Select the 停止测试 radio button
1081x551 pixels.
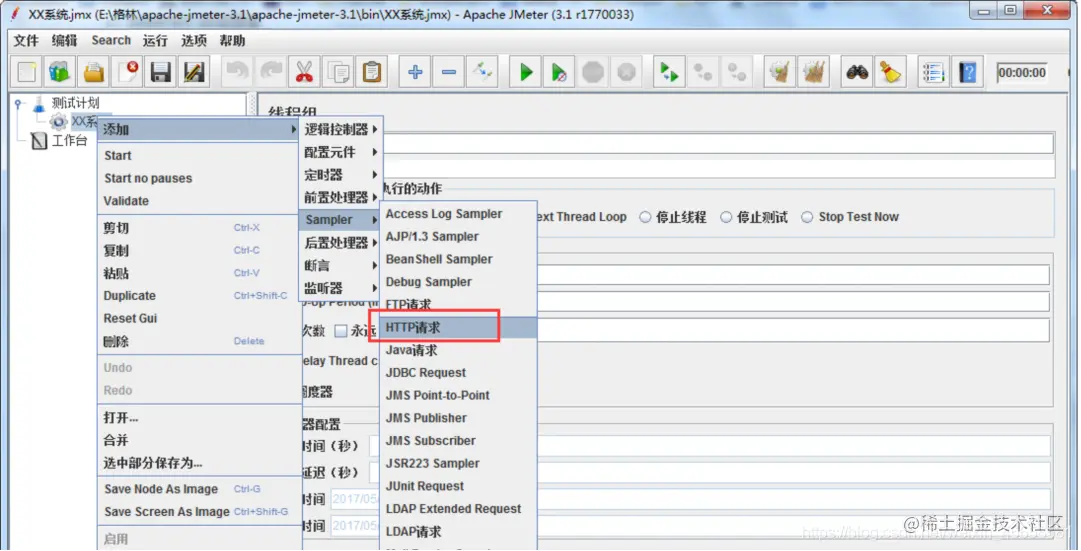(726, 217)
